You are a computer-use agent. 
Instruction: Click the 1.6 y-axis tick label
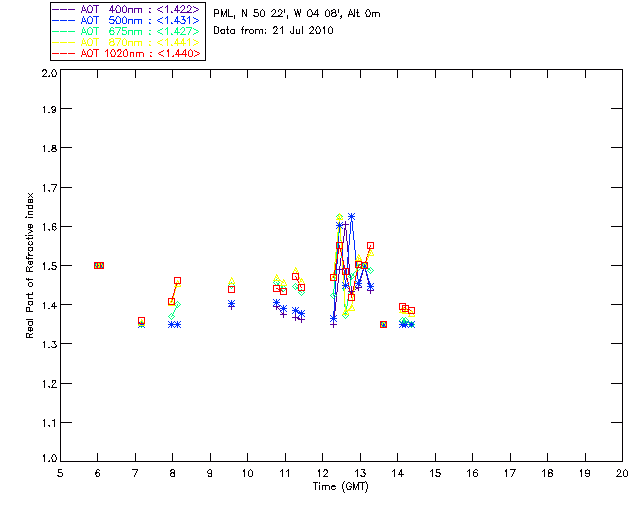click(x=49, y=227)
